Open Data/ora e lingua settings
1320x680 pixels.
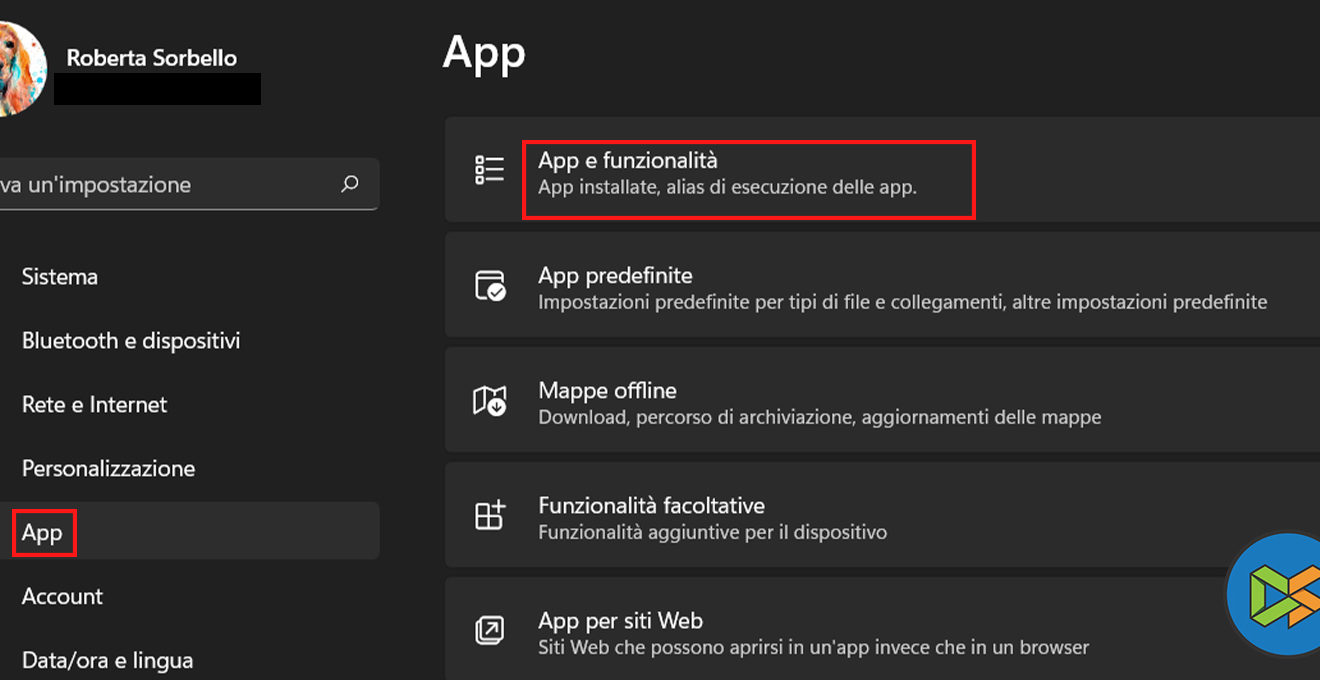[x=107, y=660]
